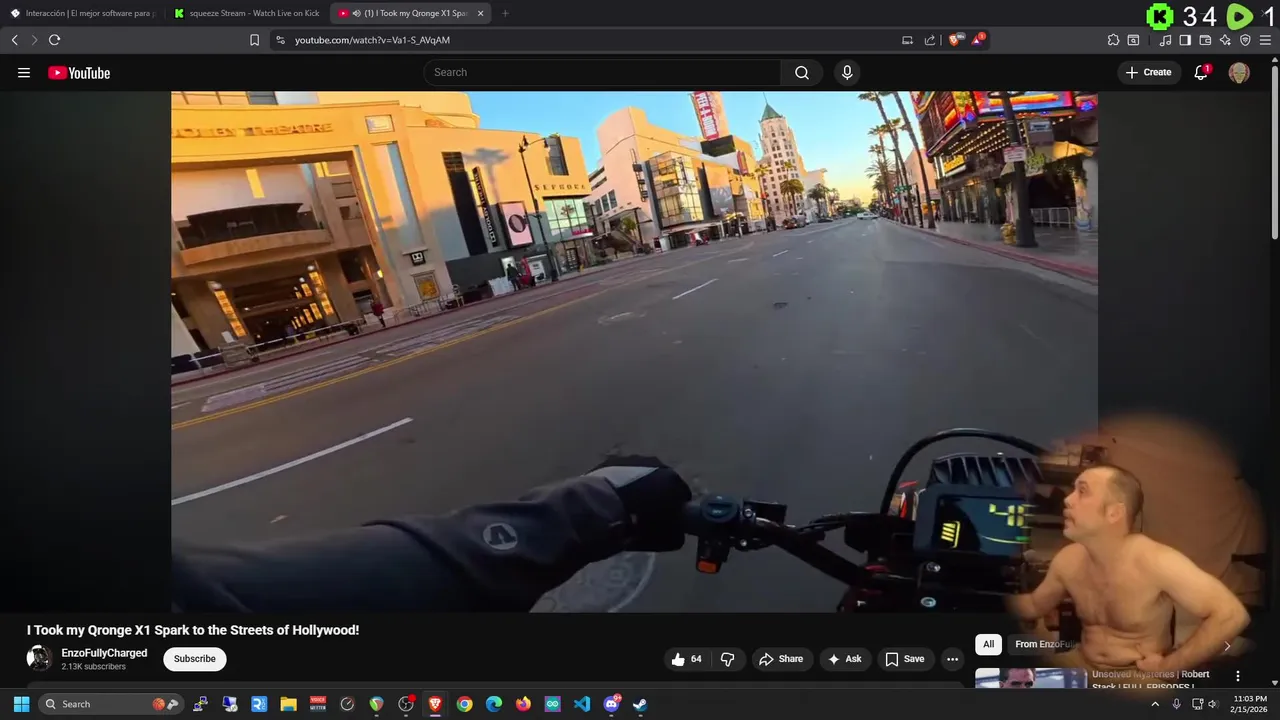Start voice search with the microphone
This screenshot has width=1280, height=720.
point(847,72)
